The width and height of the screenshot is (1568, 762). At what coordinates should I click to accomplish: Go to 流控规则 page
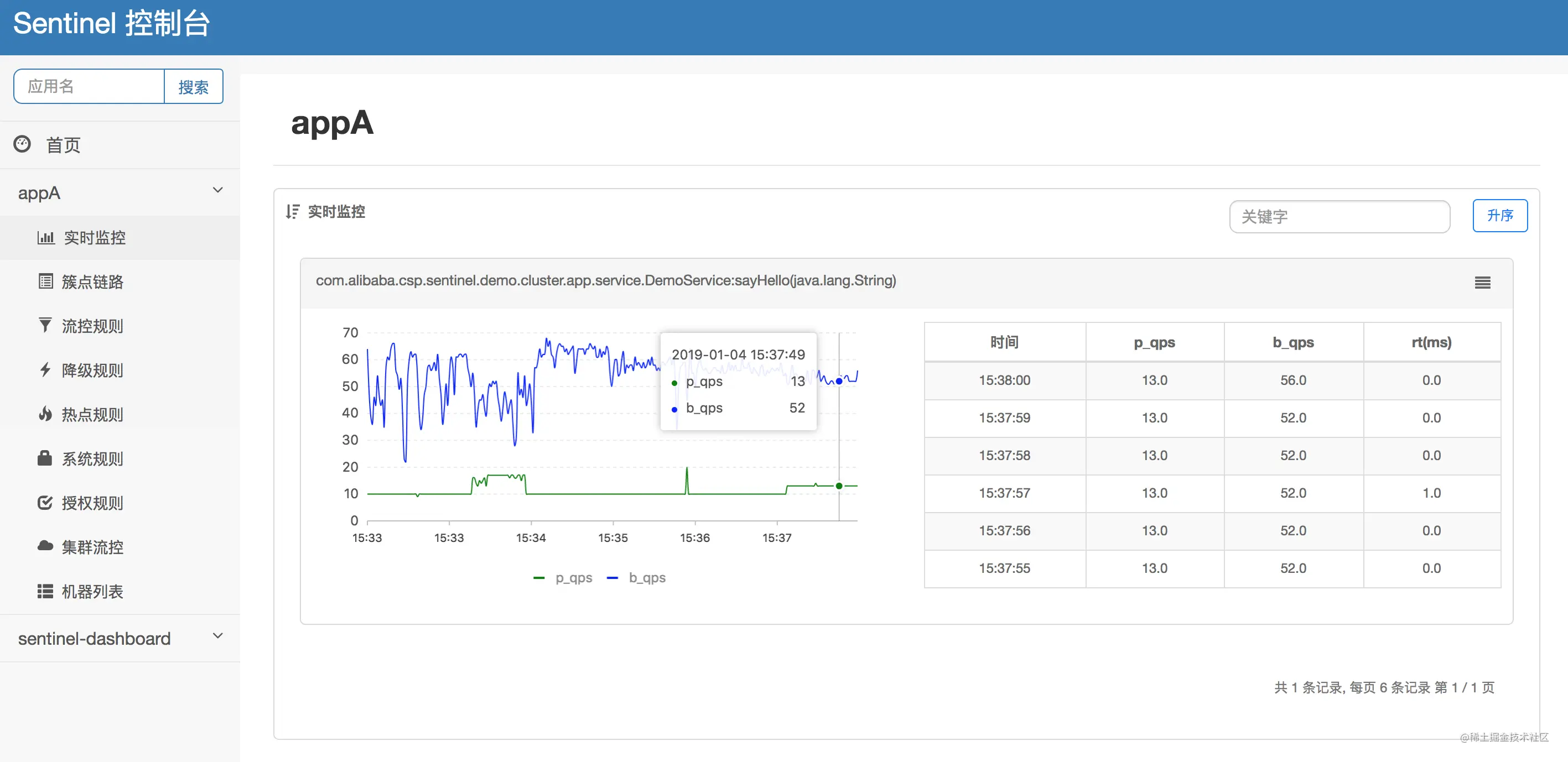click(120, 326)
